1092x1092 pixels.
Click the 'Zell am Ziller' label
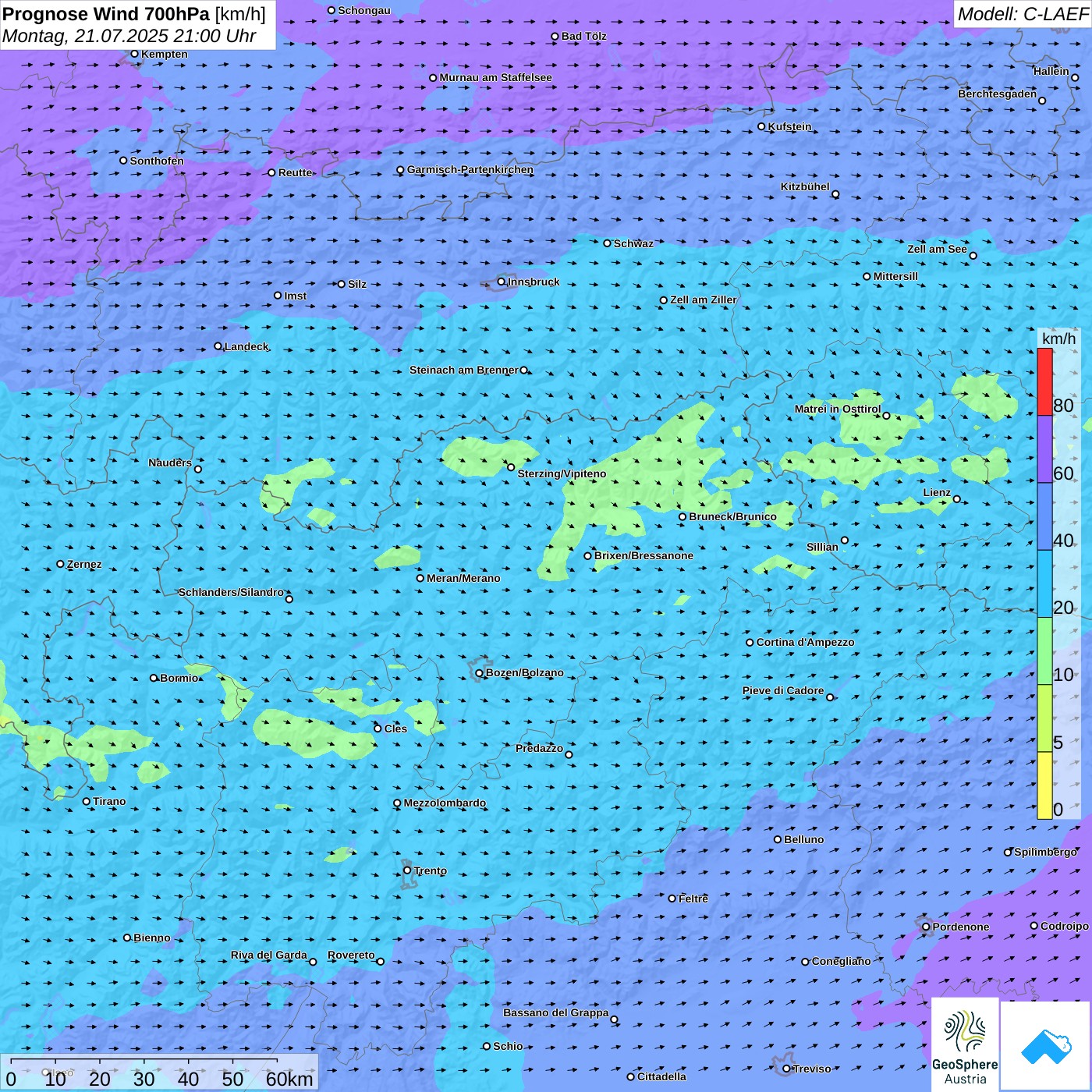tap(704, 300)
